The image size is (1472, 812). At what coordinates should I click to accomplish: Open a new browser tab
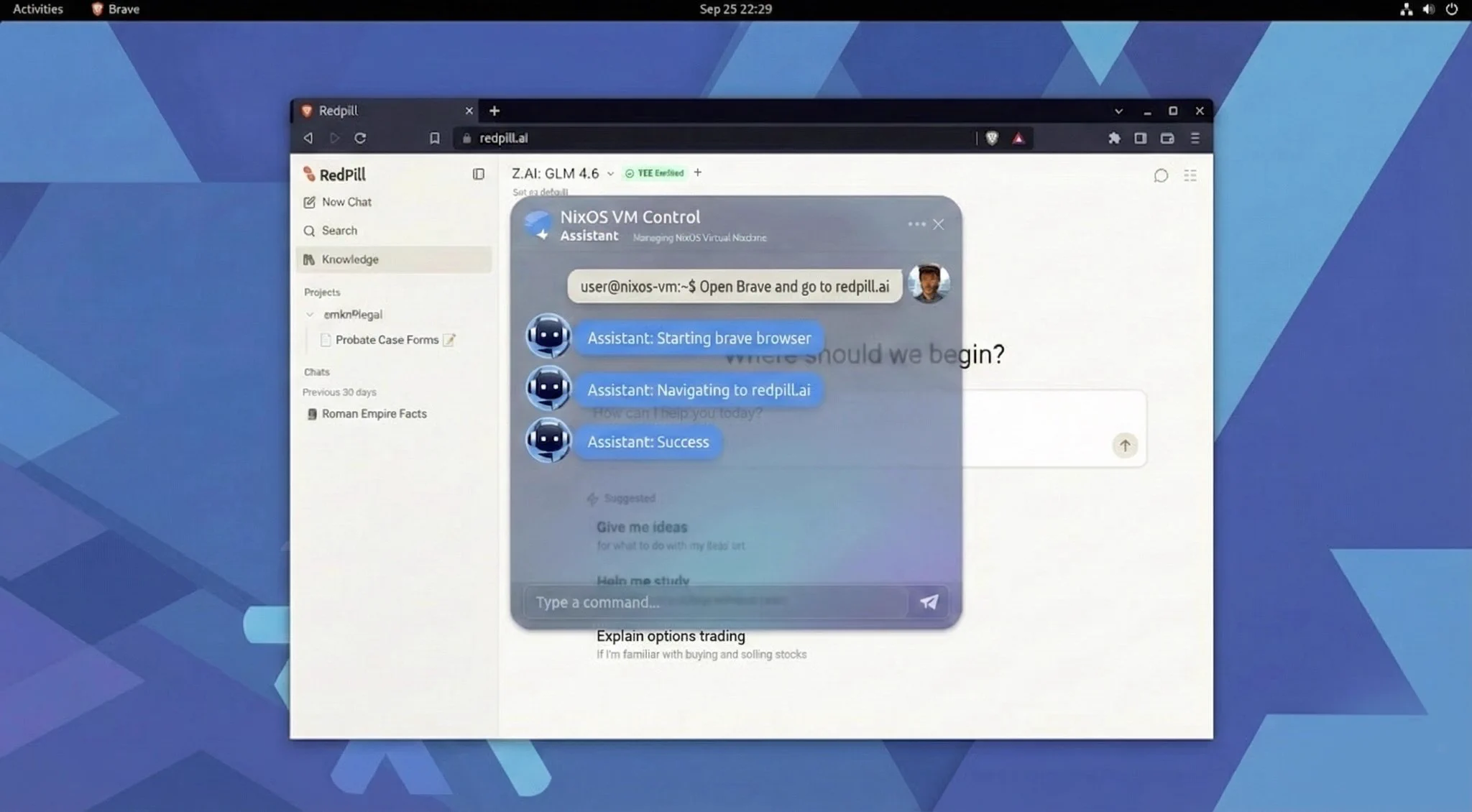coord(494,111)
